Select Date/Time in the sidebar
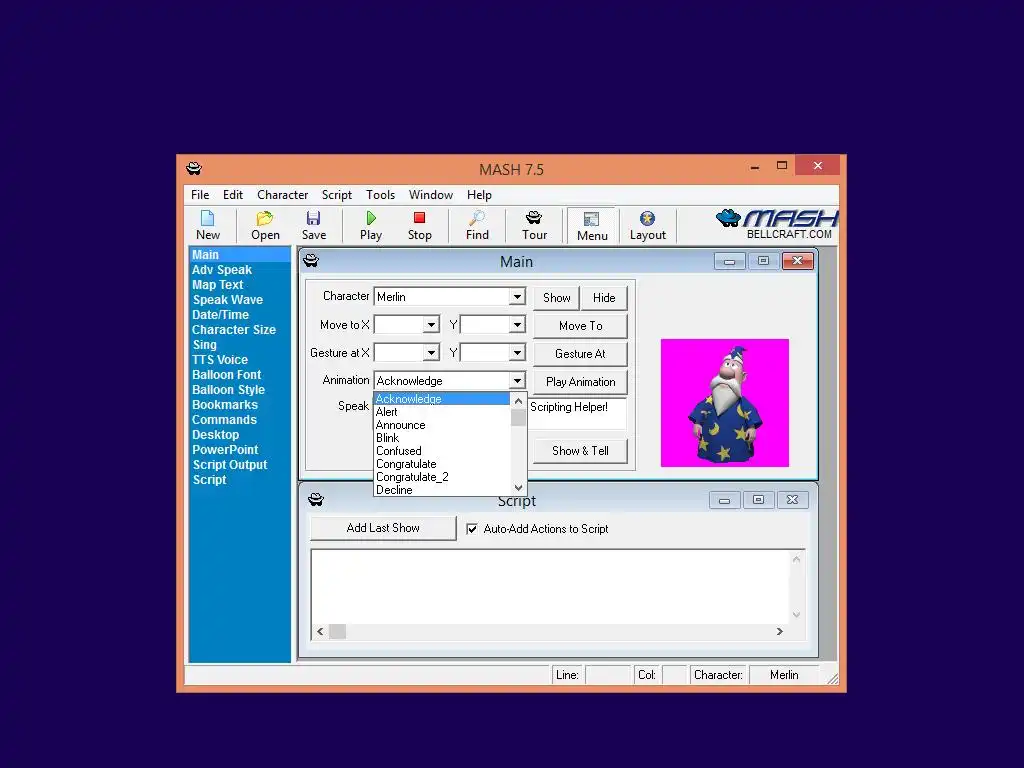Screen dimensions: 1024x768 (x=220, y=315)
